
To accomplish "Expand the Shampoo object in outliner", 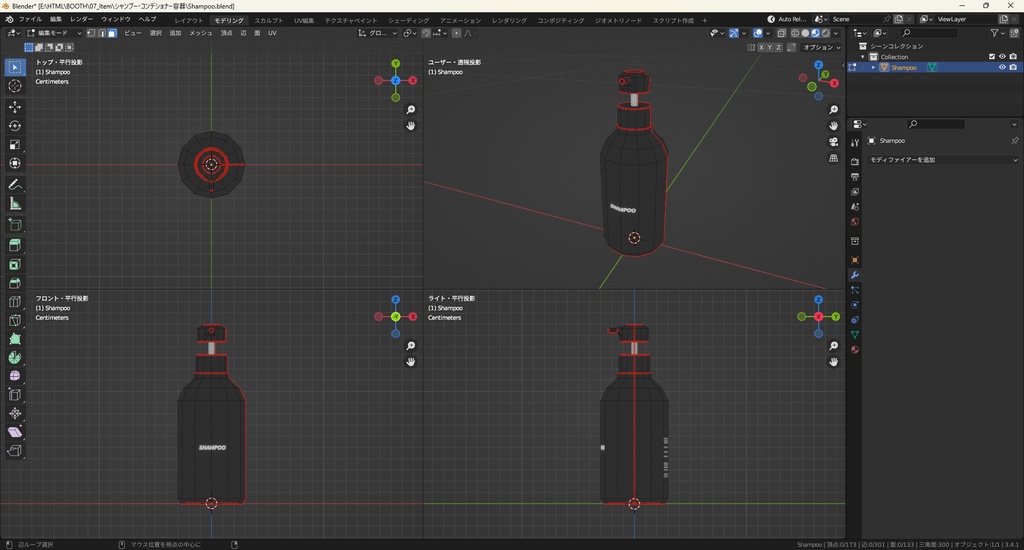I will pyautogui.click(x=873, y=68).
